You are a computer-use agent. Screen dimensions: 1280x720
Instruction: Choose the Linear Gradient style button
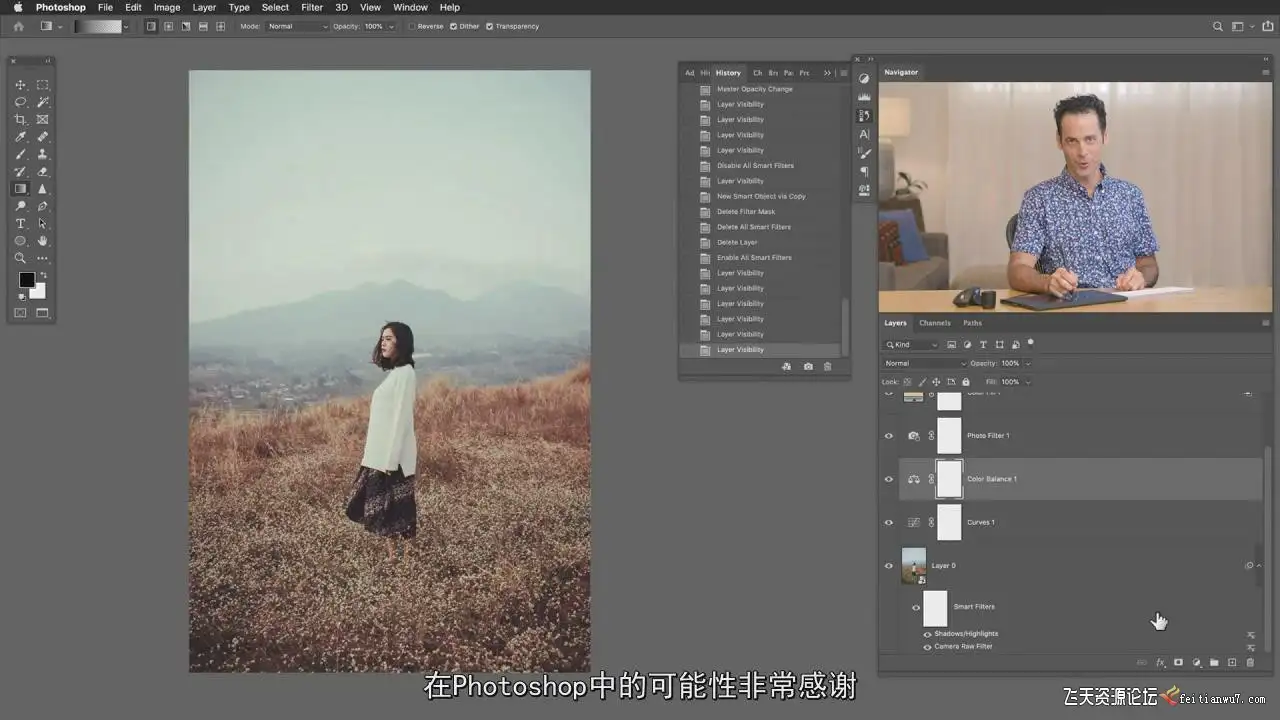151,26
